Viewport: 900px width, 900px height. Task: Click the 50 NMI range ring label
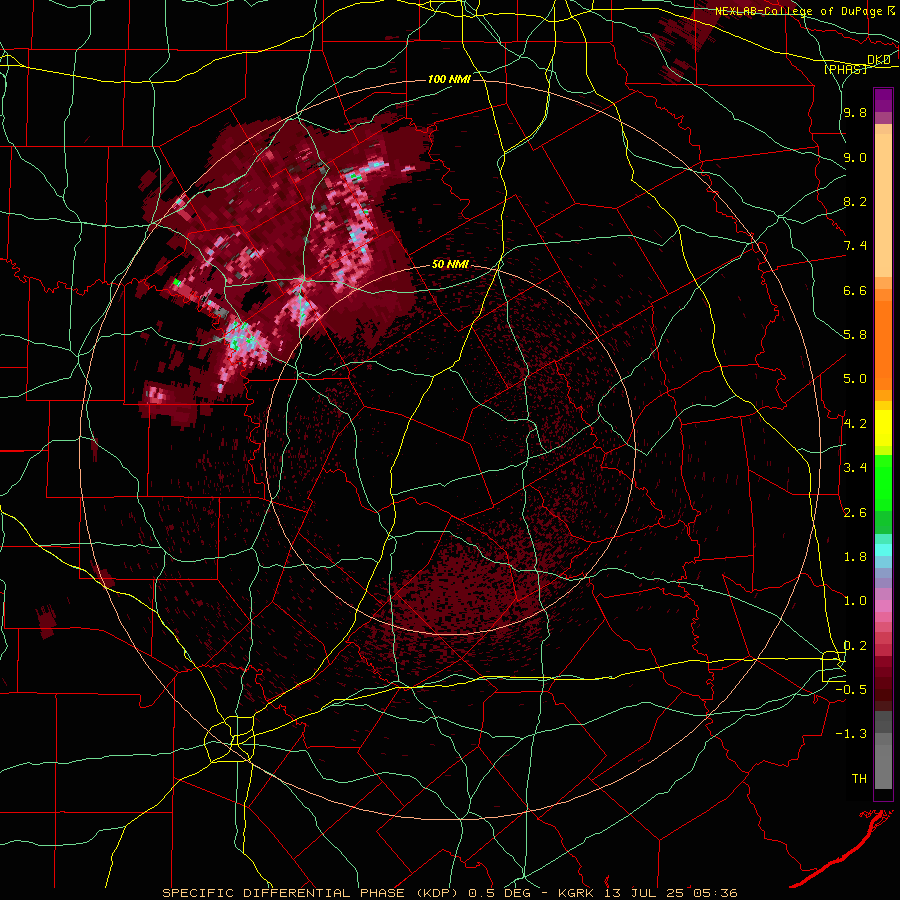[450, 265]
